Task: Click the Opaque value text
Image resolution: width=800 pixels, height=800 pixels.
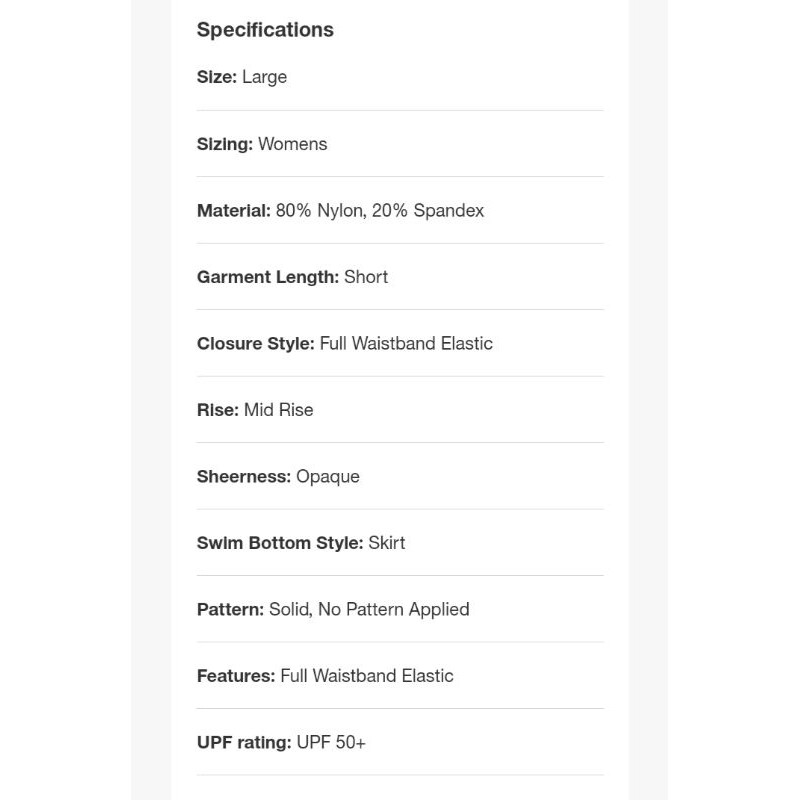Action: pyautogui.click(x=328, y=477)
